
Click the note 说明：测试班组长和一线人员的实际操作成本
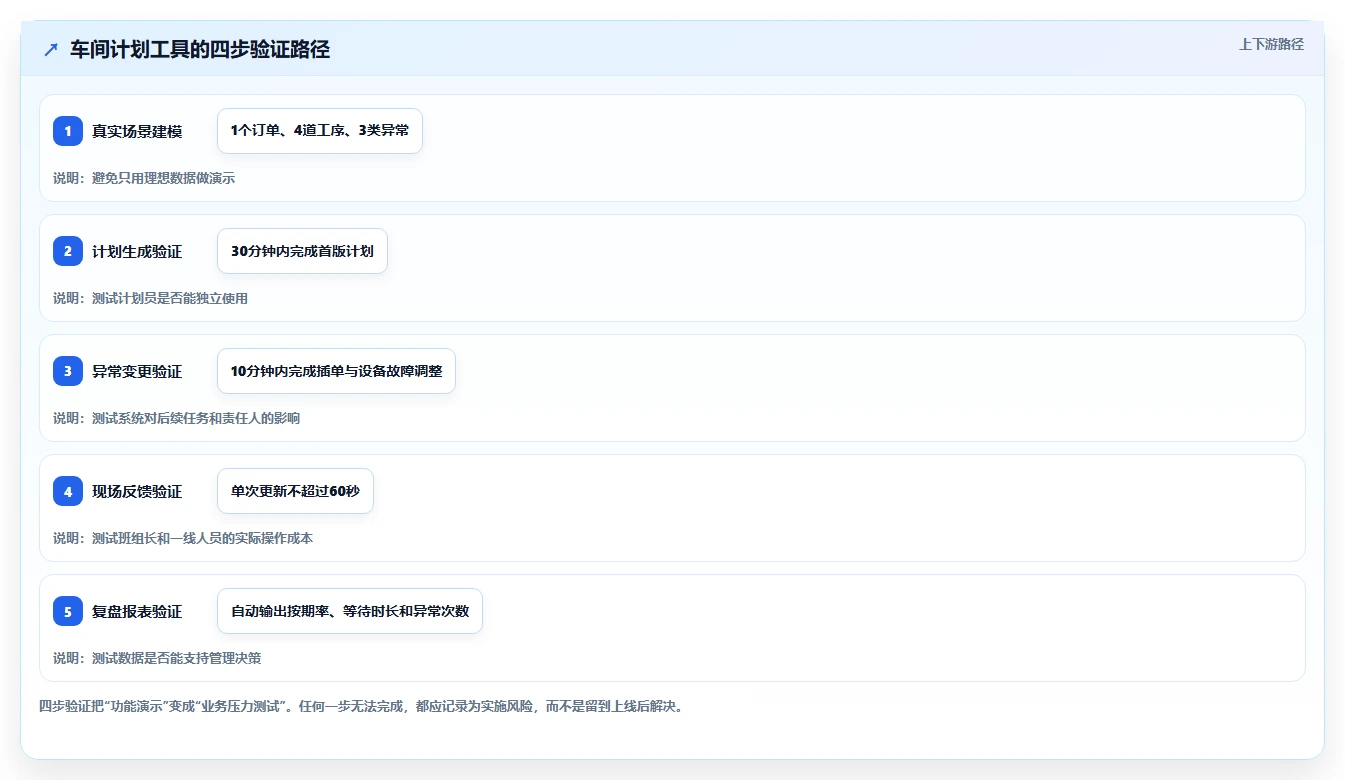pos(183,538)
